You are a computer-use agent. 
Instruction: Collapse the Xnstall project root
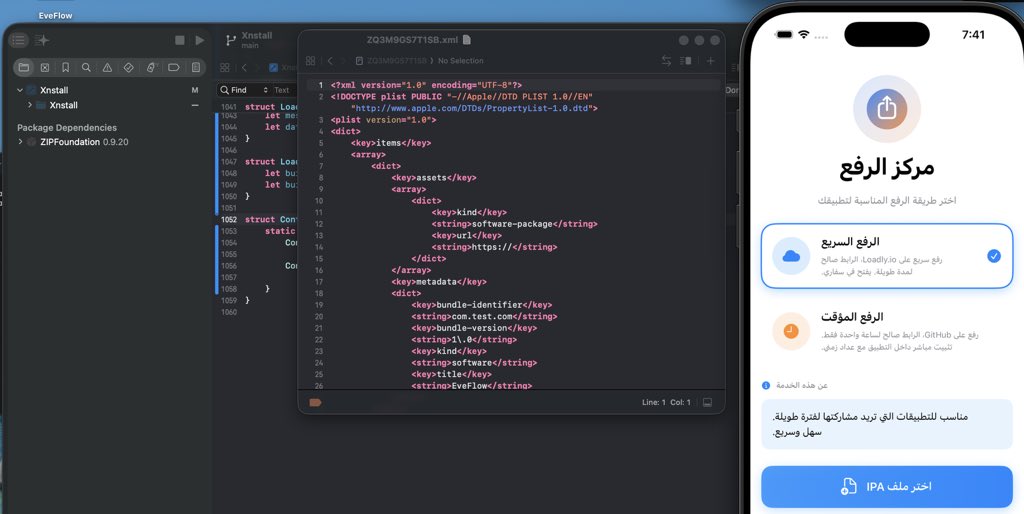click(20, 90)
